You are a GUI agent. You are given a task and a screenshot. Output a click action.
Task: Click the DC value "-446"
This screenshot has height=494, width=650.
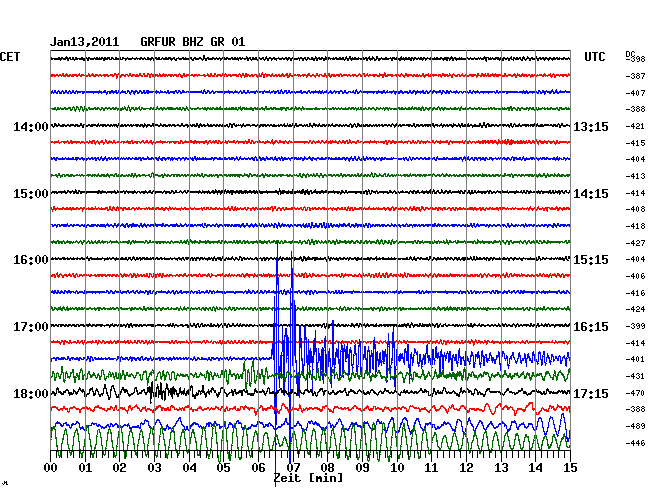point(635,443)
